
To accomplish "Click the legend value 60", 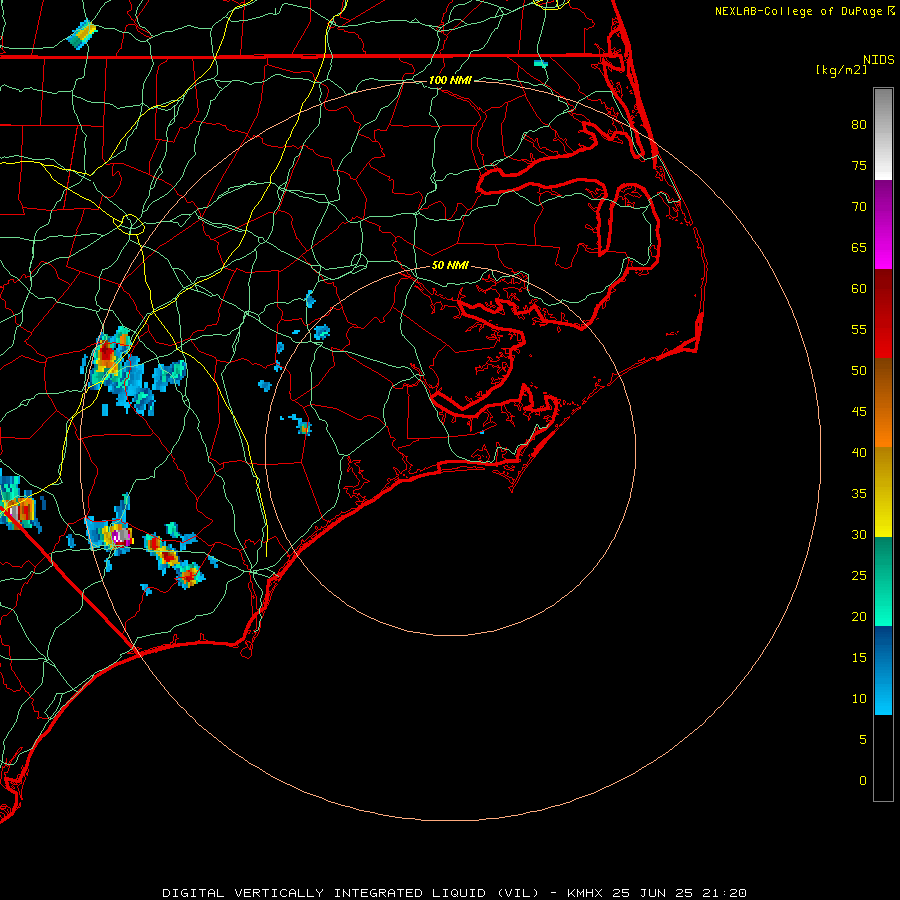I will (859, 289).
